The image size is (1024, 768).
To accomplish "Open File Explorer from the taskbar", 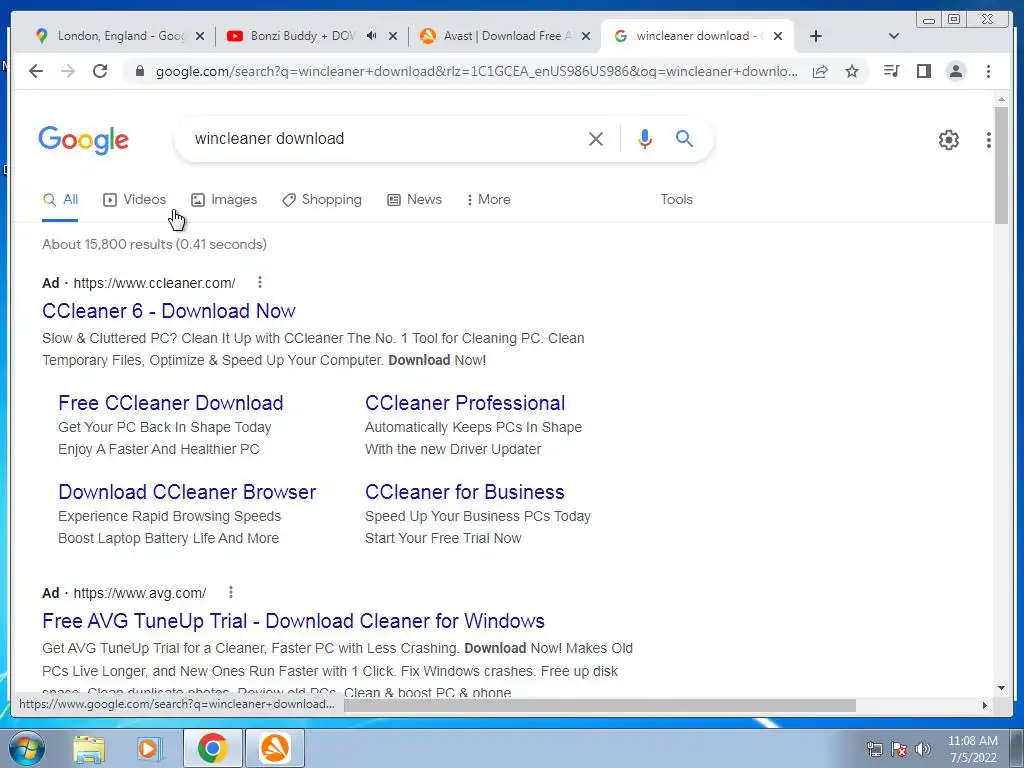I will 89,749.
